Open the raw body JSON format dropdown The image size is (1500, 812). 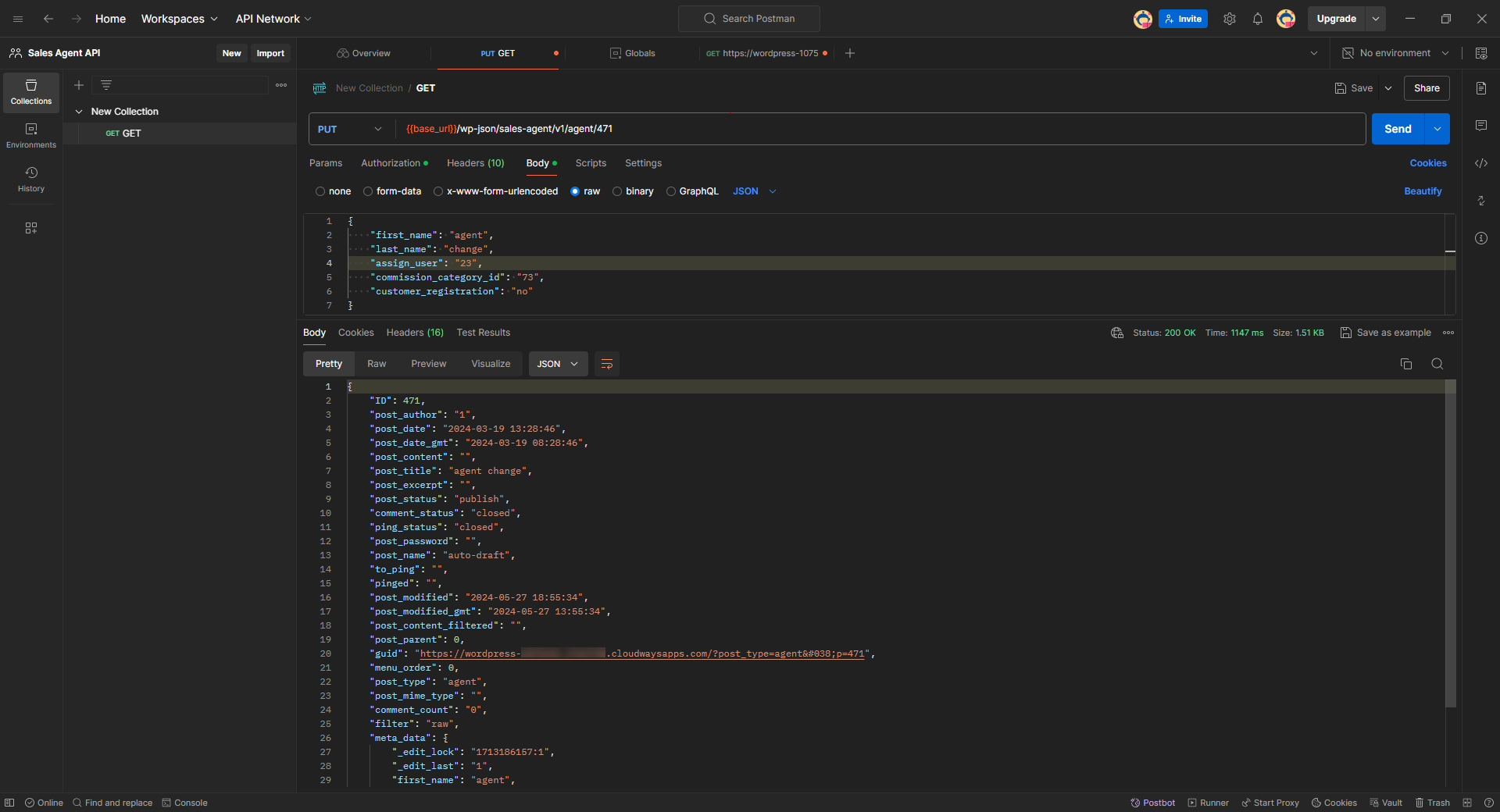click(x=755, y=191)
